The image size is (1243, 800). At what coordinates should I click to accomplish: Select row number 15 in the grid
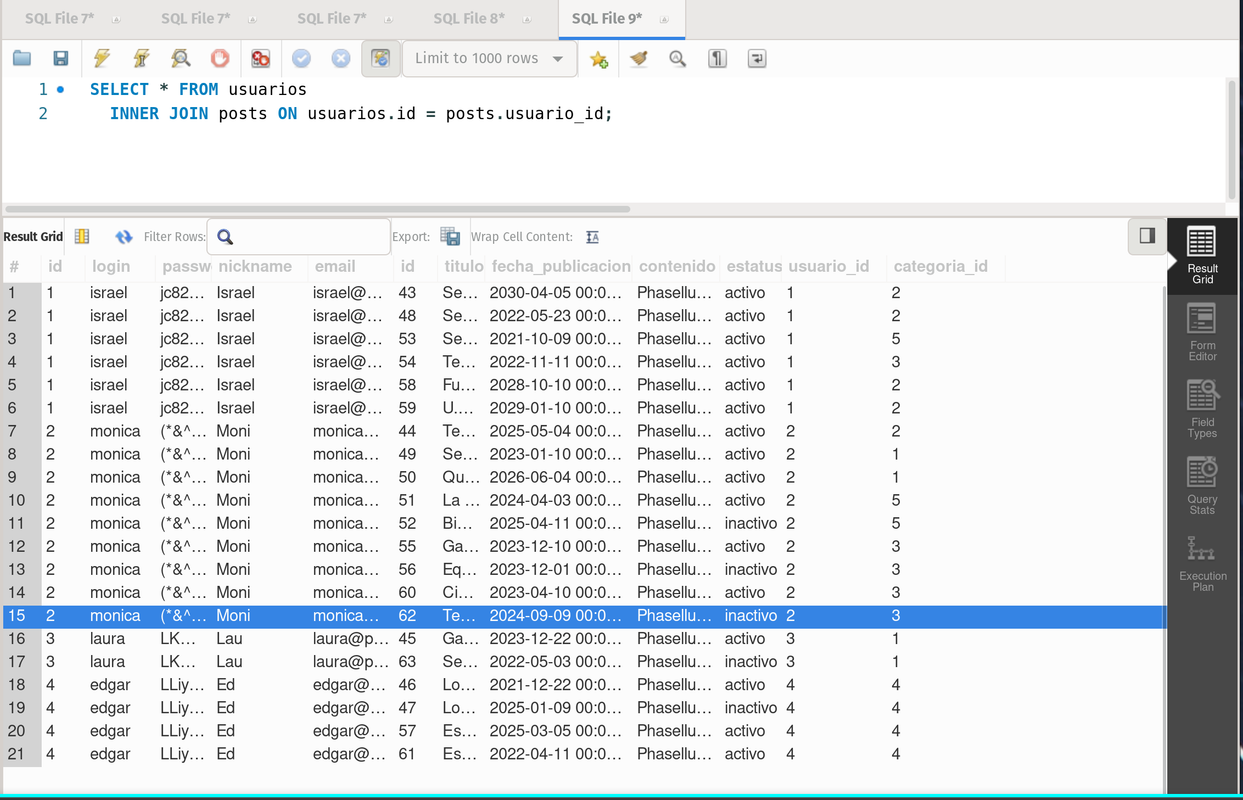pyautogui.click(x=22, y=616)
